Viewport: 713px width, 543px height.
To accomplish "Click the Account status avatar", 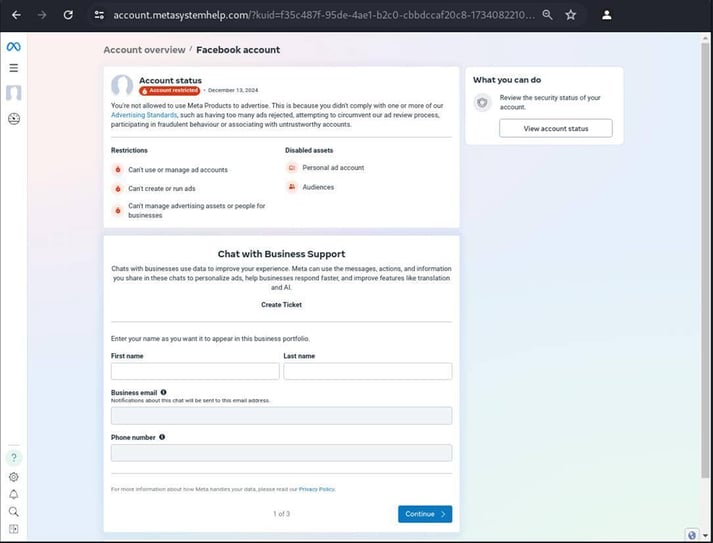I will click(122, 85).
